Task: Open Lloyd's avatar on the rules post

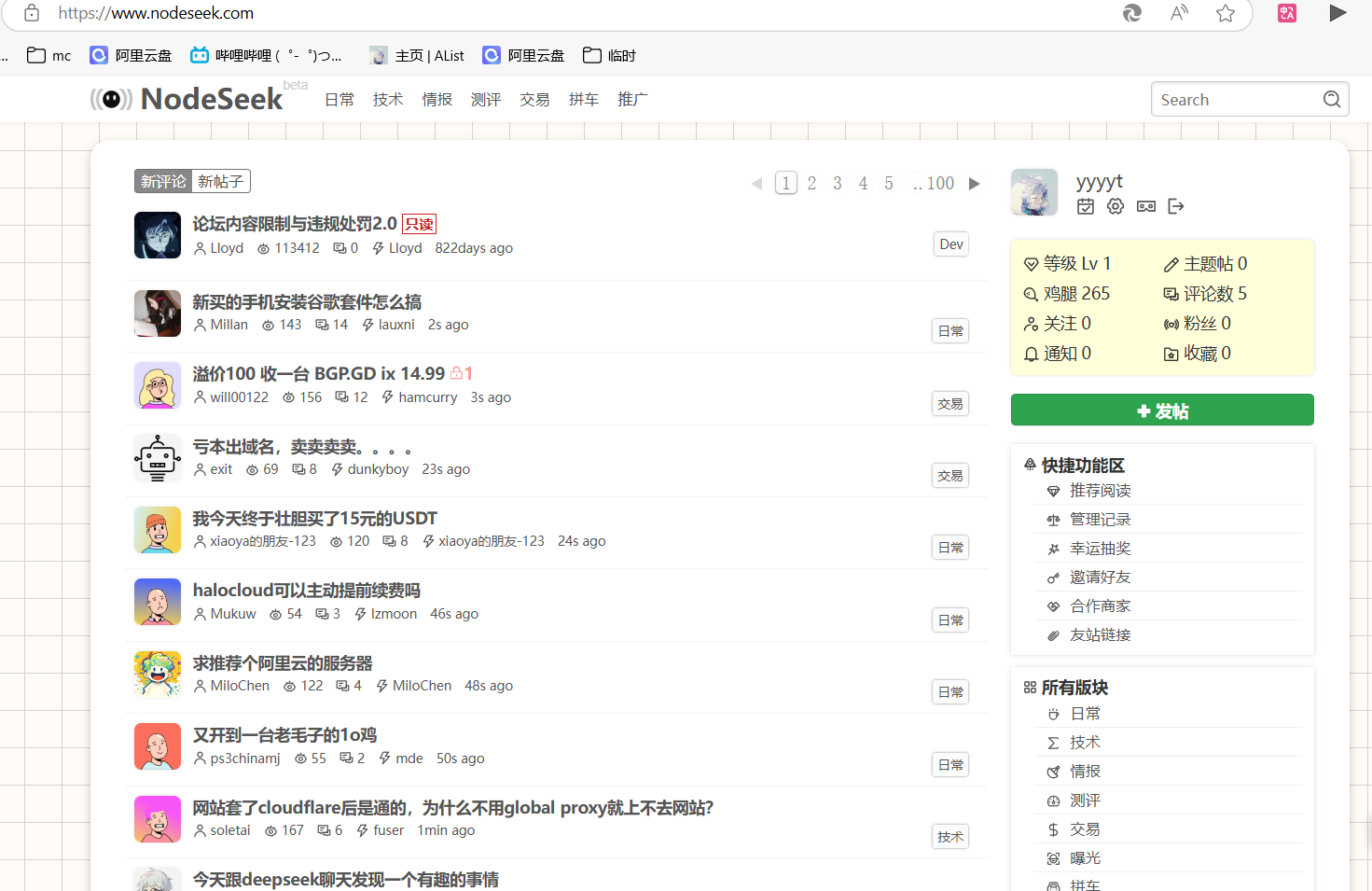Action: click(x=158, y=235)
